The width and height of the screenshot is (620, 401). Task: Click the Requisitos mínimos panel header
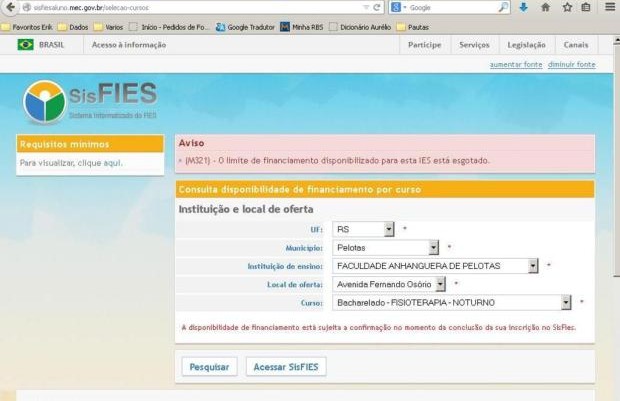coord(90,144)
